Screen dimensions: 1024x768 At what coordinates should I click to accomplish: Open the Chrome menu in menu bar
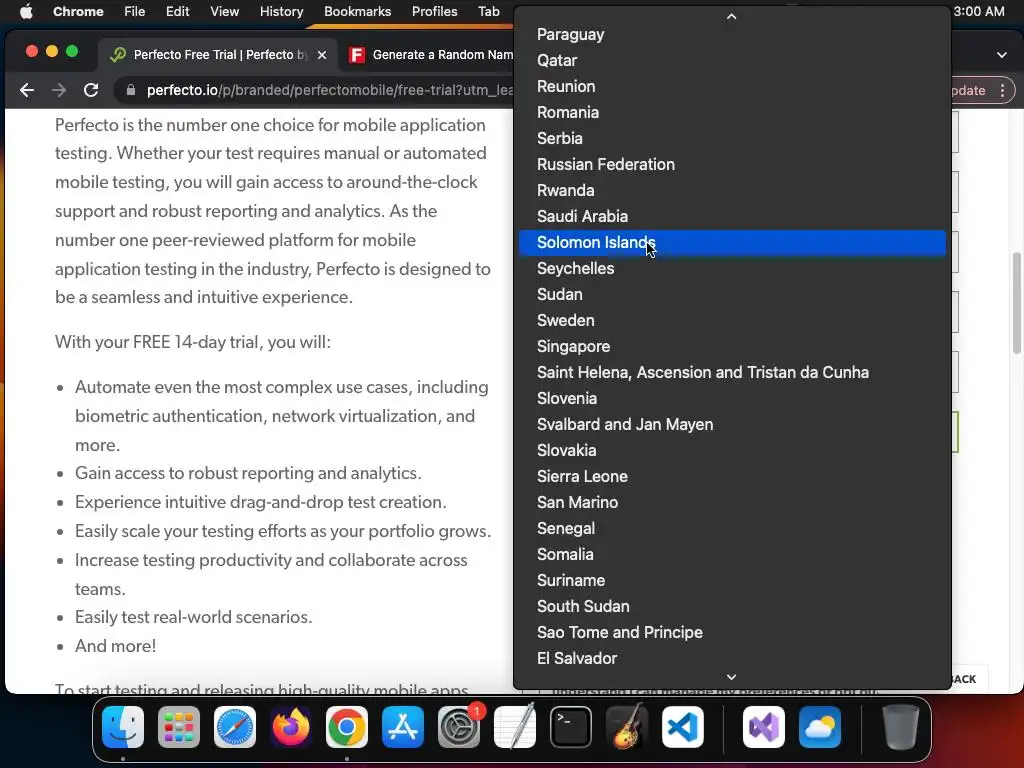tap(78, 11)
